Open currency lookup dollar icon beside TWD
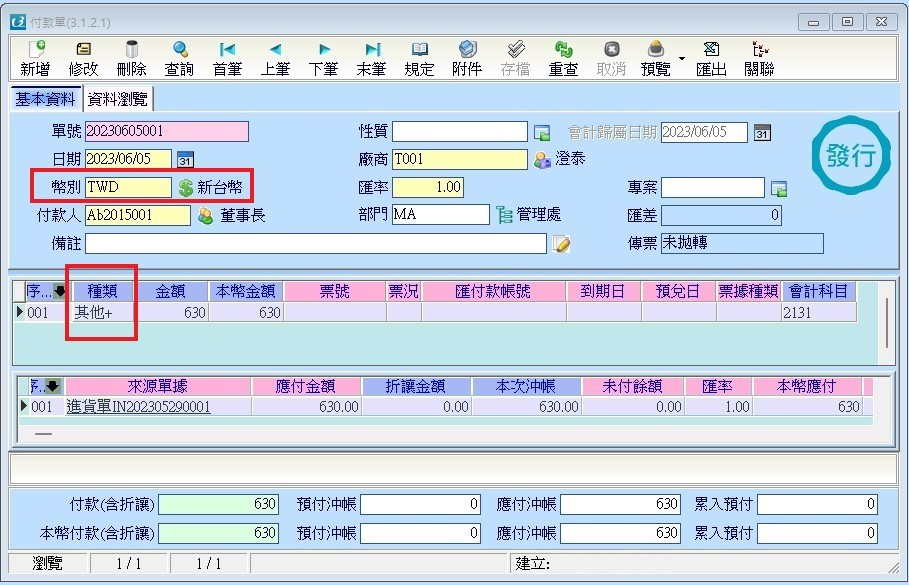 point(186,187)
